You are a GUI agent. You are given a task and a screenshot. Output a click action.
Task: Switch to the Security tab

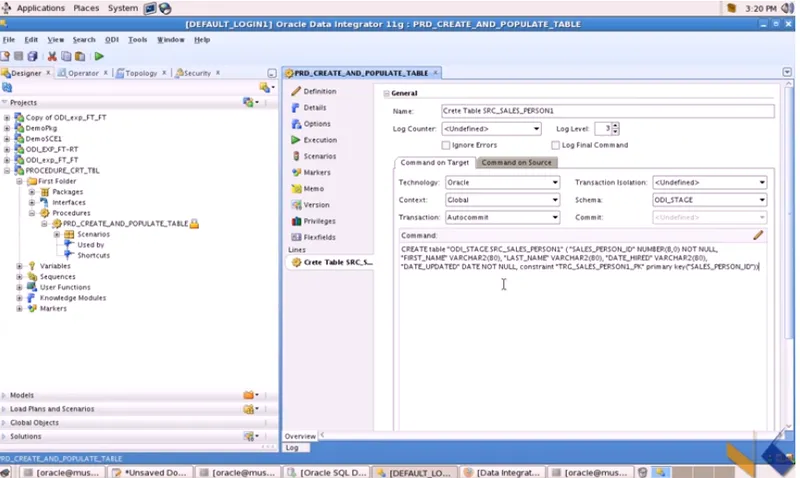[x=196, y=73]
